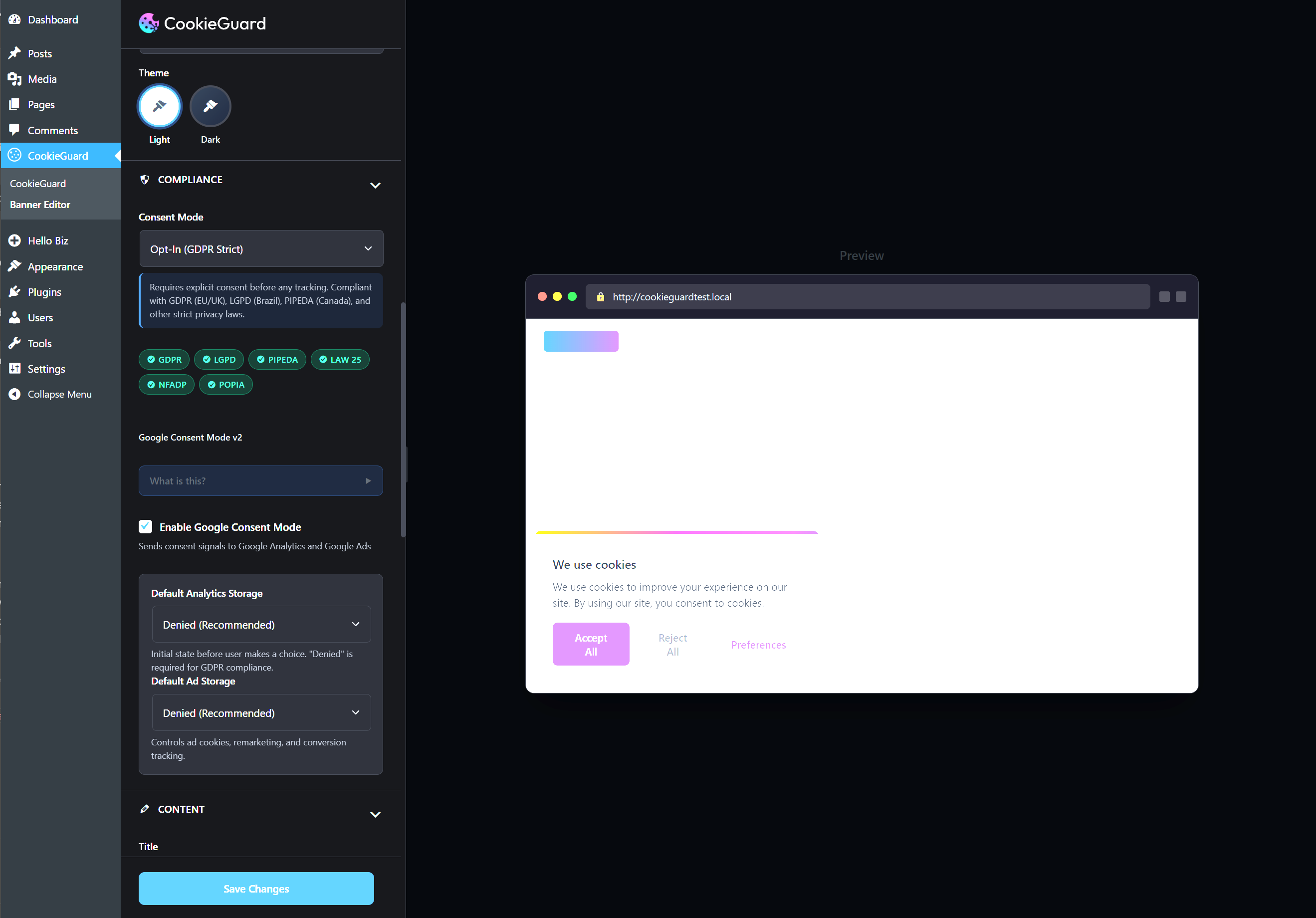Open the Dashboard from the sidebar
This screenshot has width=1316, height=918.
tap(15, 19)
